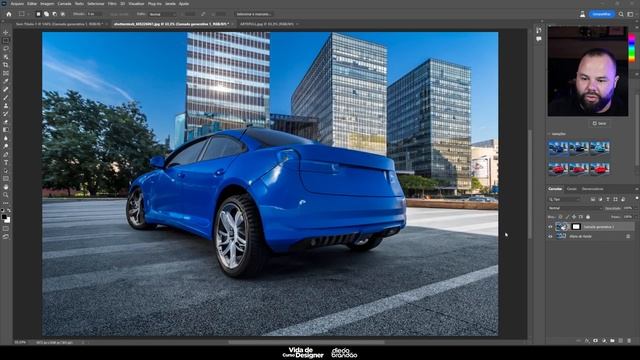Select the Crop tool
The image size is (640, 360).
pos(6,65)
